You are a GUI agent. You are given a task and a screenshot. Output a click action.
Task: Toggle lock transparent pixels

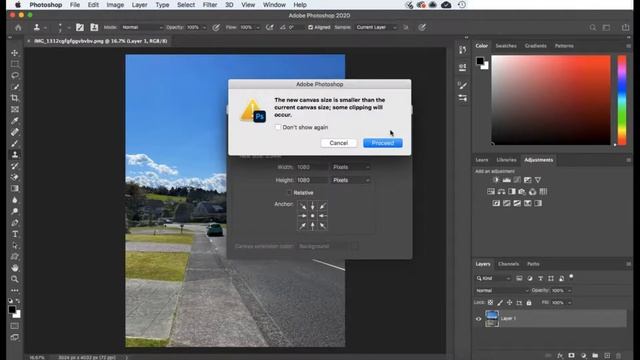tap(491, 302)
